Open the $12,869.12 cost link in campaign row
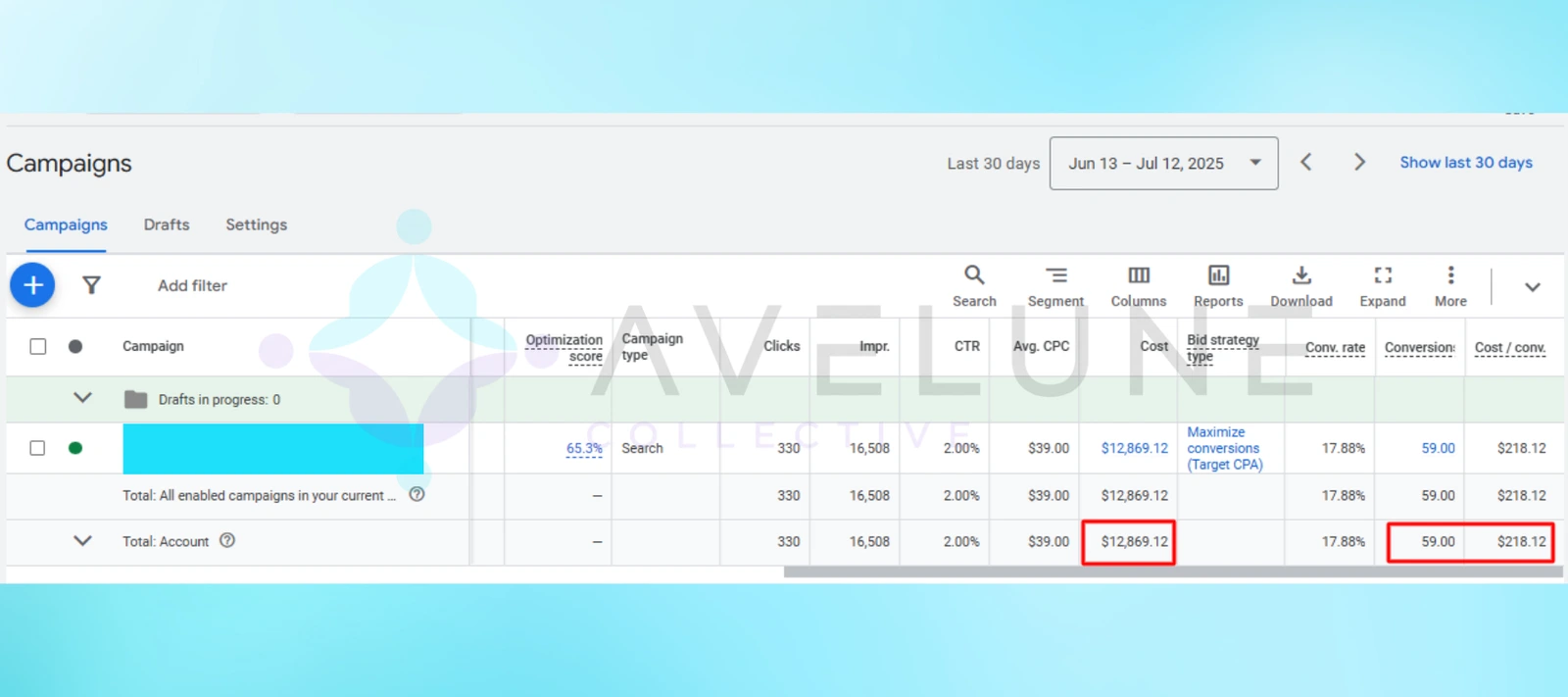1568x697 pixels. click(x=1135, y=448)
